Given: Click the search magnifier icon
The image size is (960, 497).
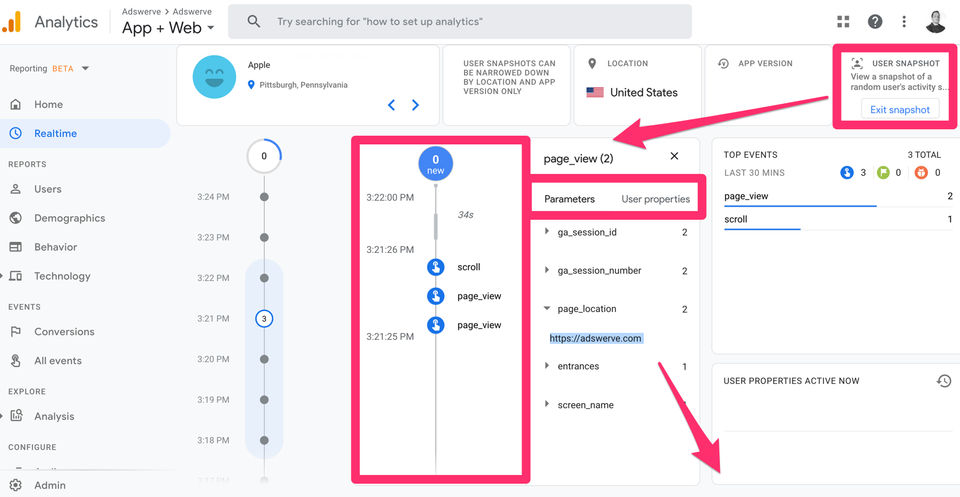Looking at the screenshot, I should pos(253,21).
